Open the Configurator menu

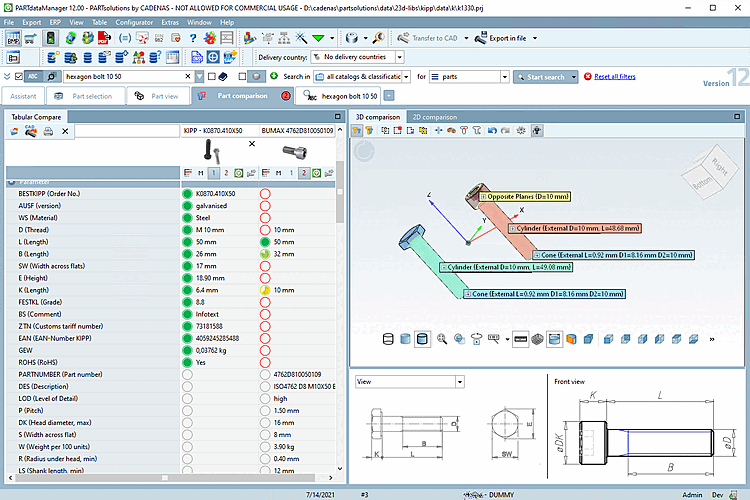(134, 22)
